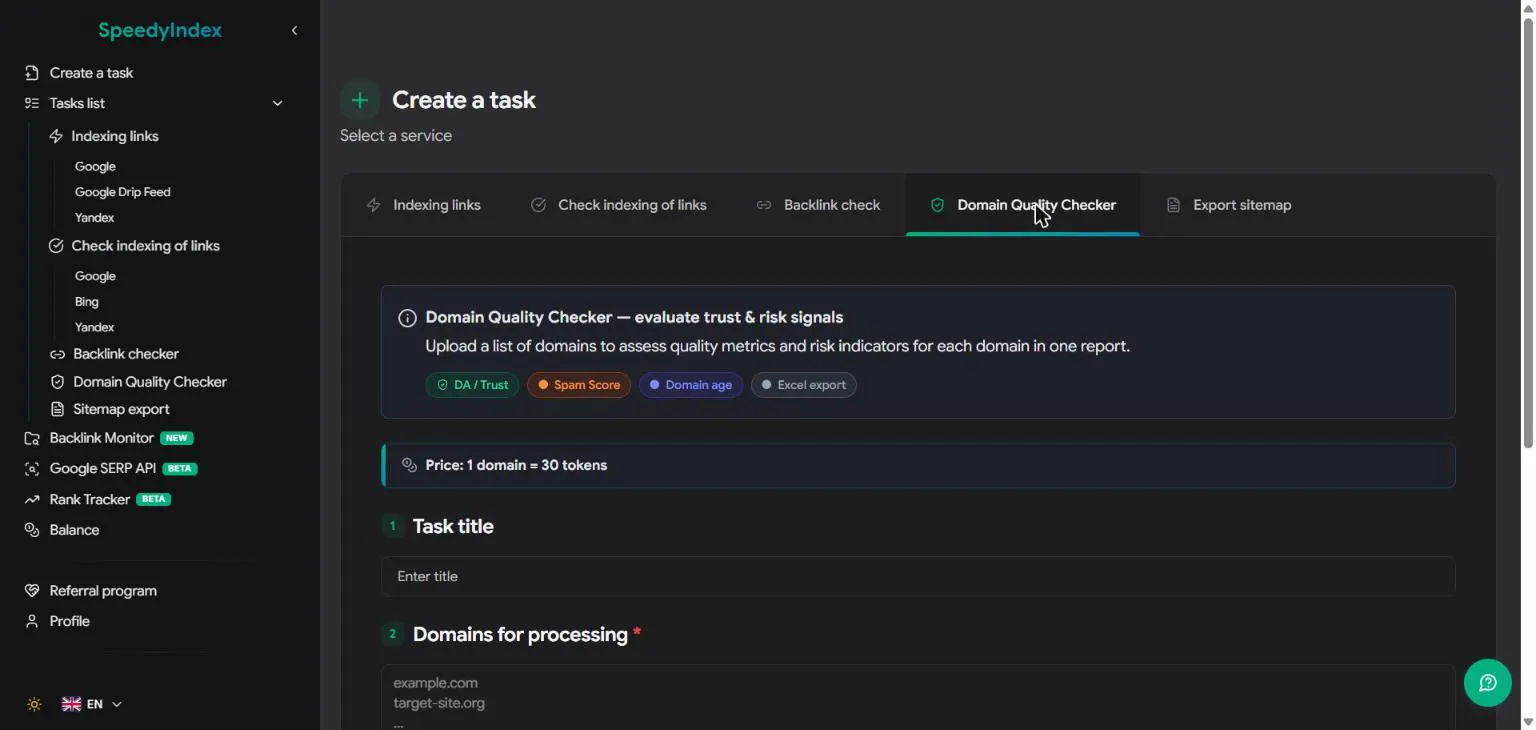Click the info icon in Domain Quality Checker banner
This screenshot has height=730, width=1536.
click(x=407, y=318)
